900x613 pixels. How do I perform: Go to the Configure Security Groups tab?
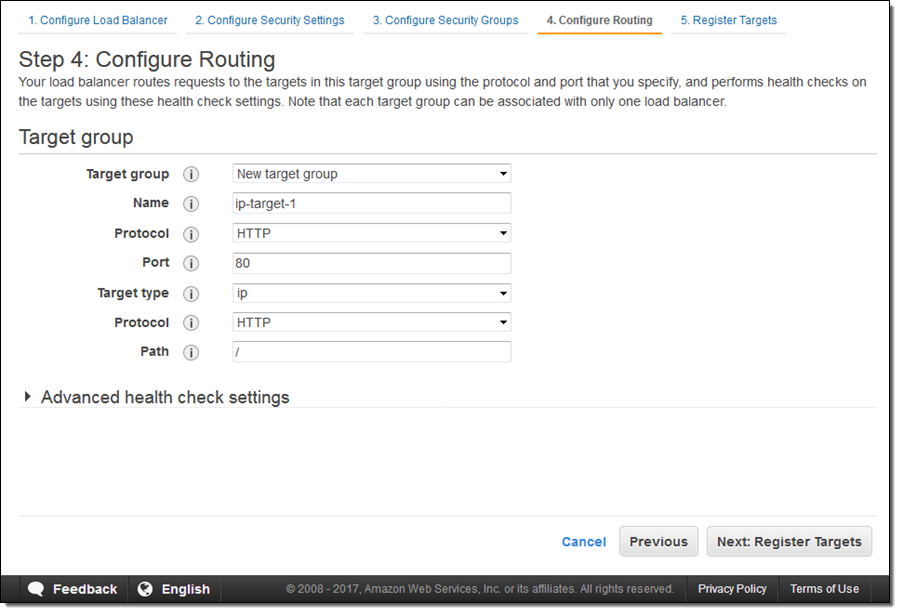[445, 20]
